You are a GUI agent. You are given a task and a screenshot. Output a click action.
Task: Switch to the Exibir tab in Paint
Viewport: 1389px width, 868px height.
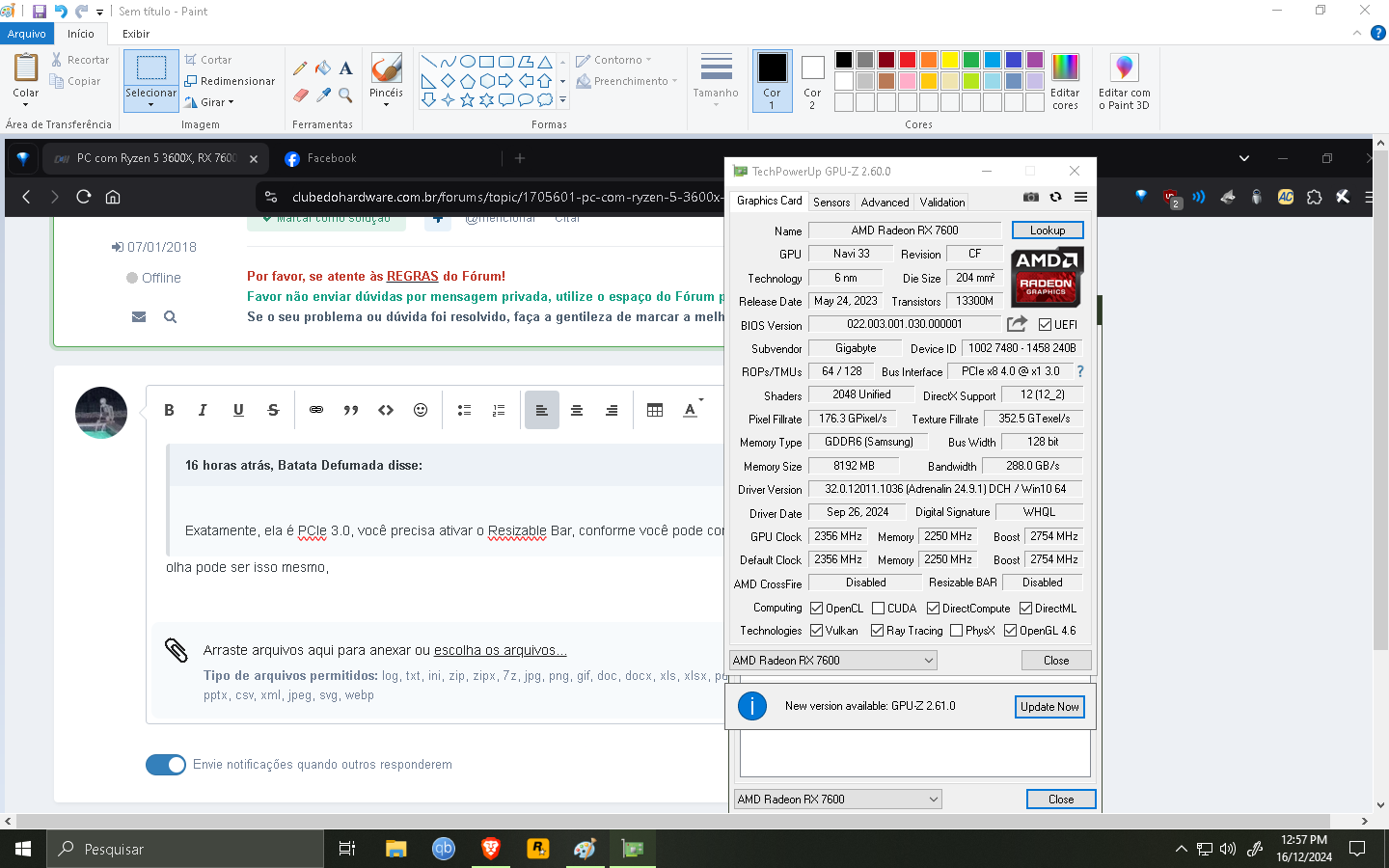(x=136, y=34)
